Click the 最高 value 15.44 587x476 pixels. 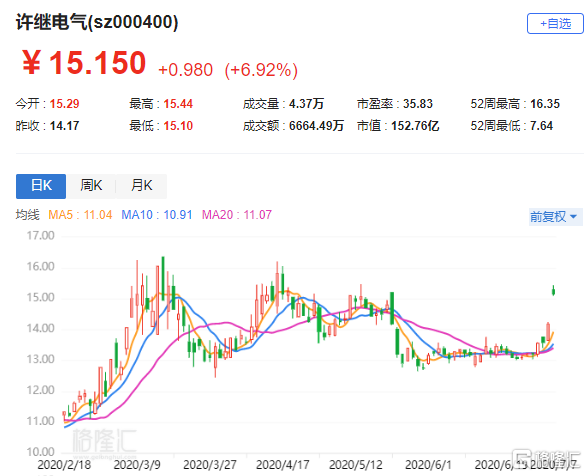tap(178, 104)
